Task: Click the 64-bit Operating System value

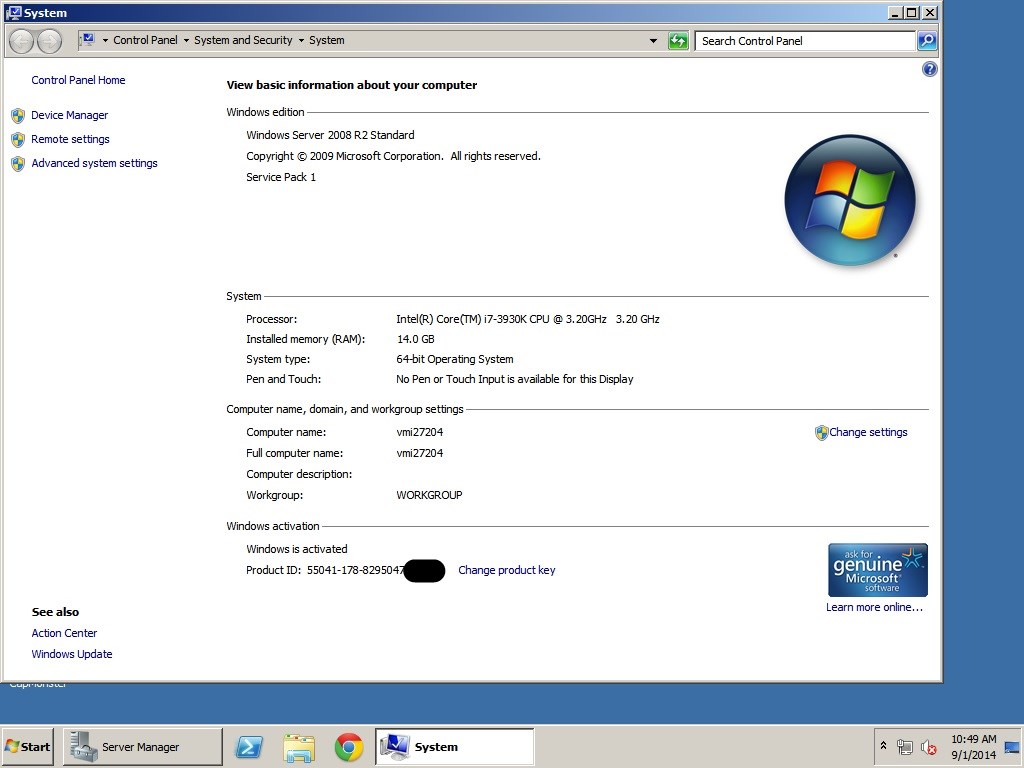Action: point(455,359)
